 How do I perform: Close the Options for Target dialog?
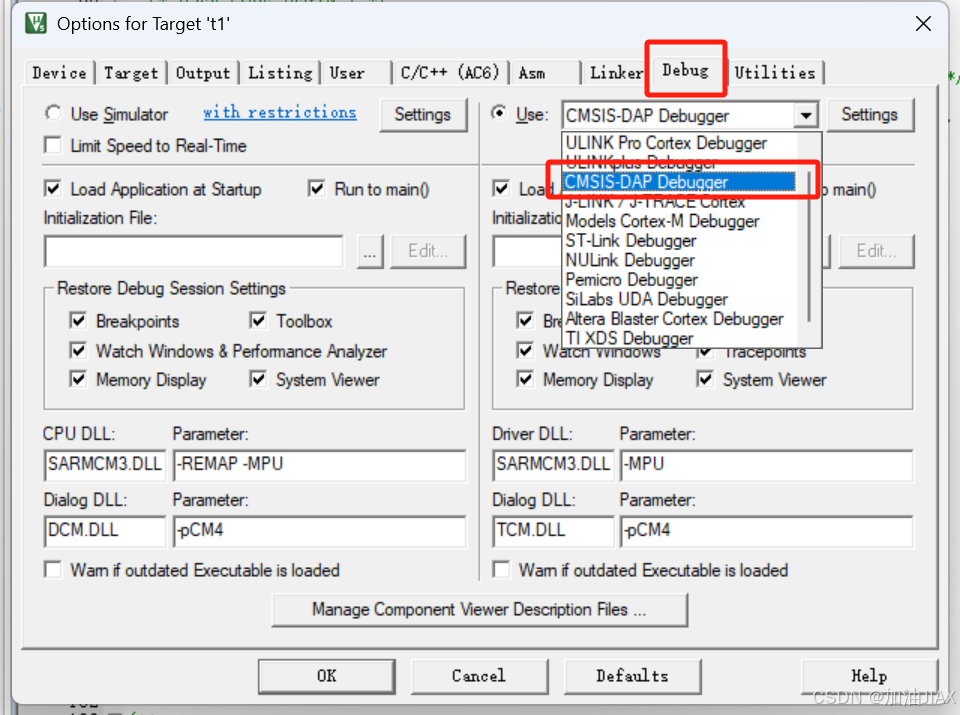coord(923,24)
